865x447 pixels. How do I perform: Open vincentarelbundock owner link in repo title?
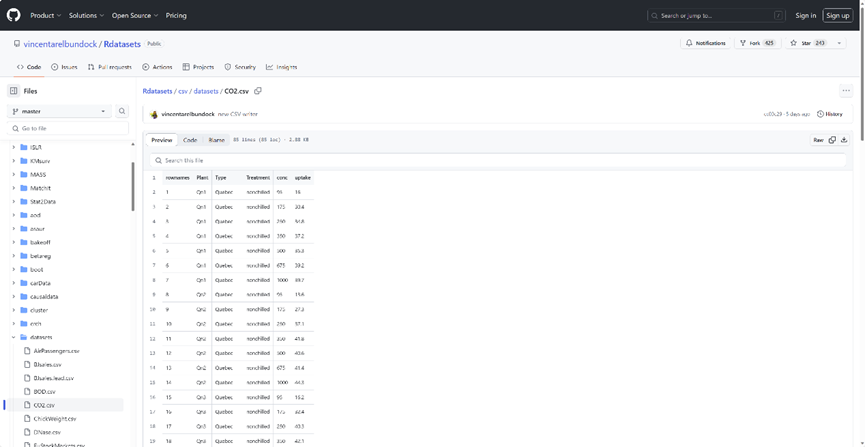pos(60,44)
